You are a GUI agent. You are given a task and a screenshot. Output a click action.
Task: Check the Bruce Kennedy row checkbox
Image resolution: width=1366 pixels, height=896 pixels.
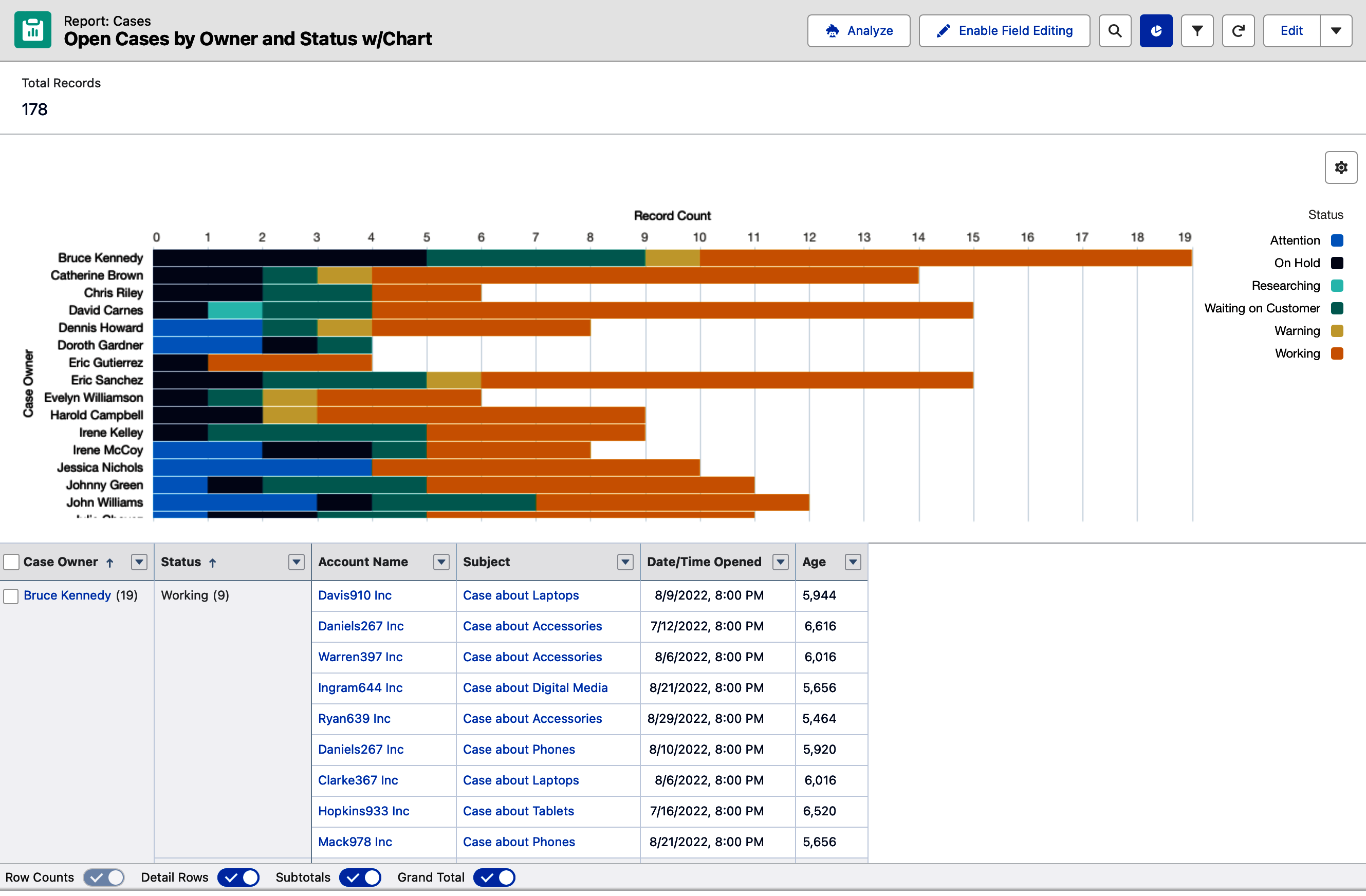coord(11,597)
